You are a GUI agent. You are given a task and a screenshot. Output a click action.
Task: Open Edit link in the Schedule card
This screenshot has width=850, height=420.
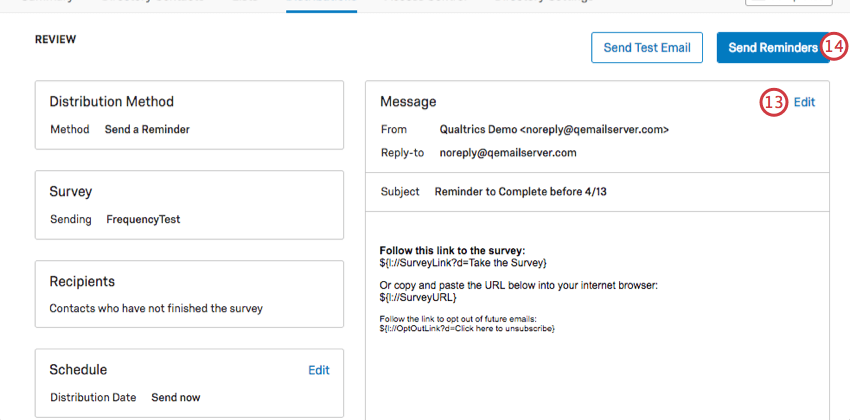[x=319, y=370]
